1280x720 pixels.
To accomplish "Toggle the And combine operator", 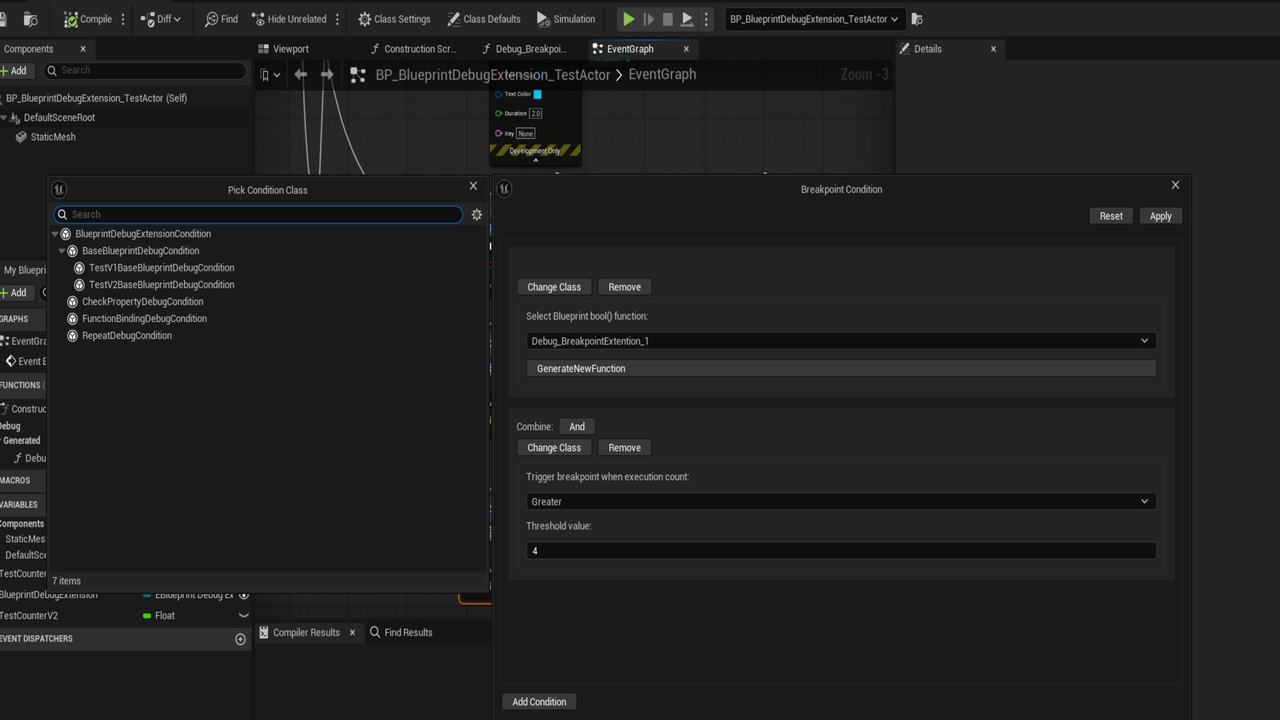I will [x=577, y=427].
